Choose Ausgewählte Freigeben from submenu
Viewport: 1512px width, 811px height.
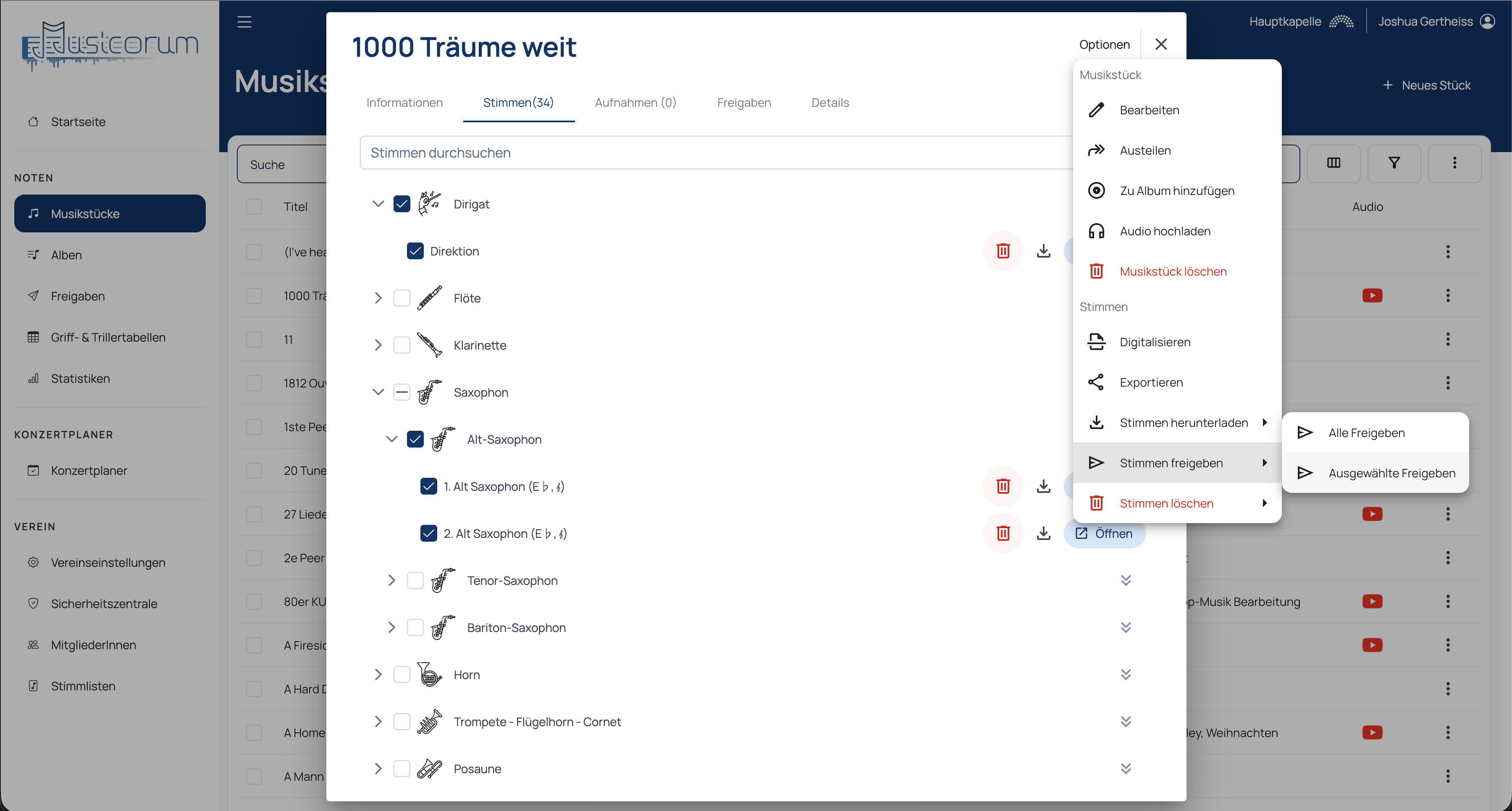tap(1391, 473)
